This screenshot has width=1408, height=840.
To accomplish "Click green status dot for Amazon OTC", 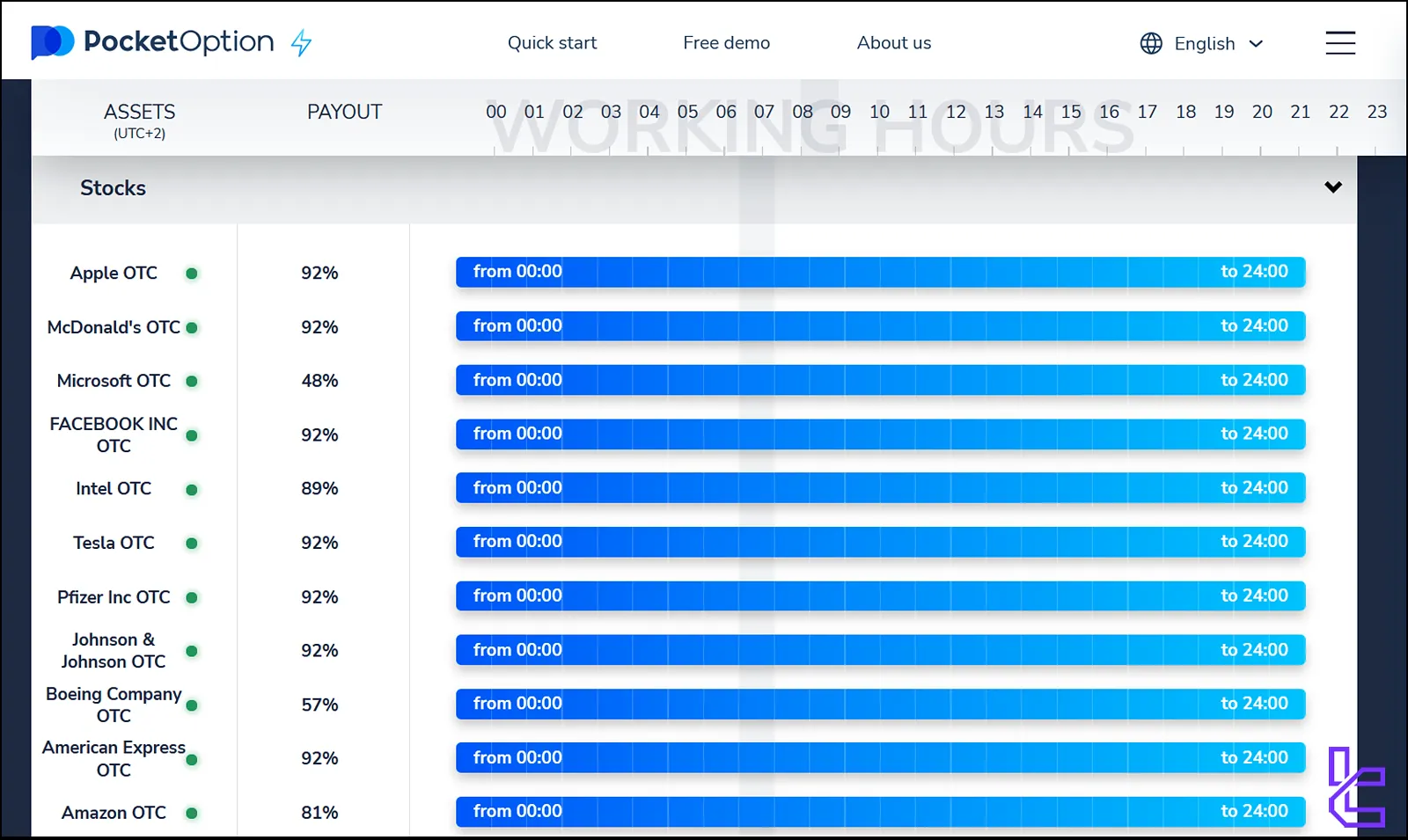I will (x=192, y=814).
